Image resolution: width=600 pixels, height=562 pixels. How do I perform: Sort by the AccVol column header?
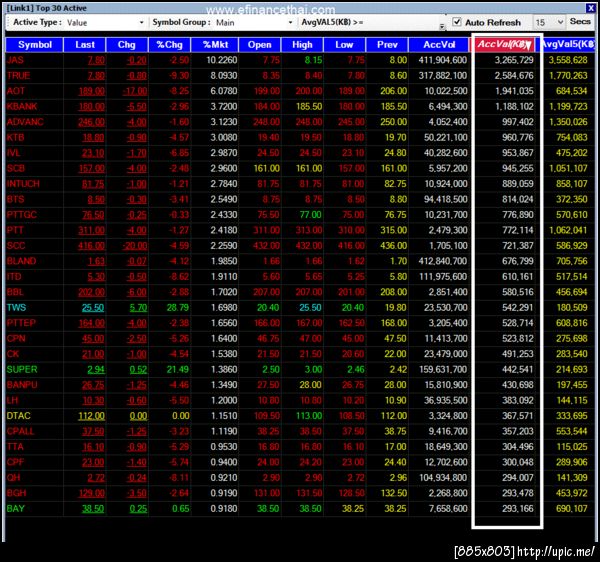(439, 45)
